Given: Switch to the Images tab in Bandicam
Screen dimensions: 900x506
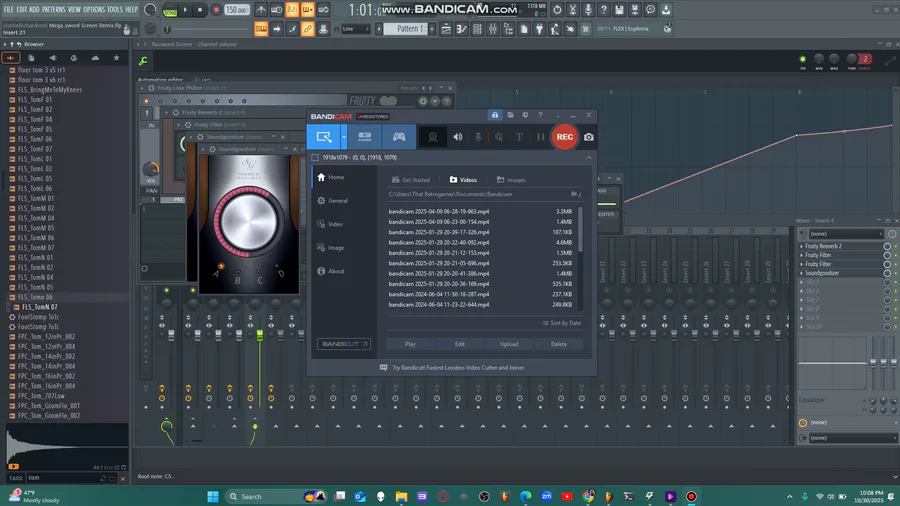Looking at the screenshot, I should [x=511, y=180].
